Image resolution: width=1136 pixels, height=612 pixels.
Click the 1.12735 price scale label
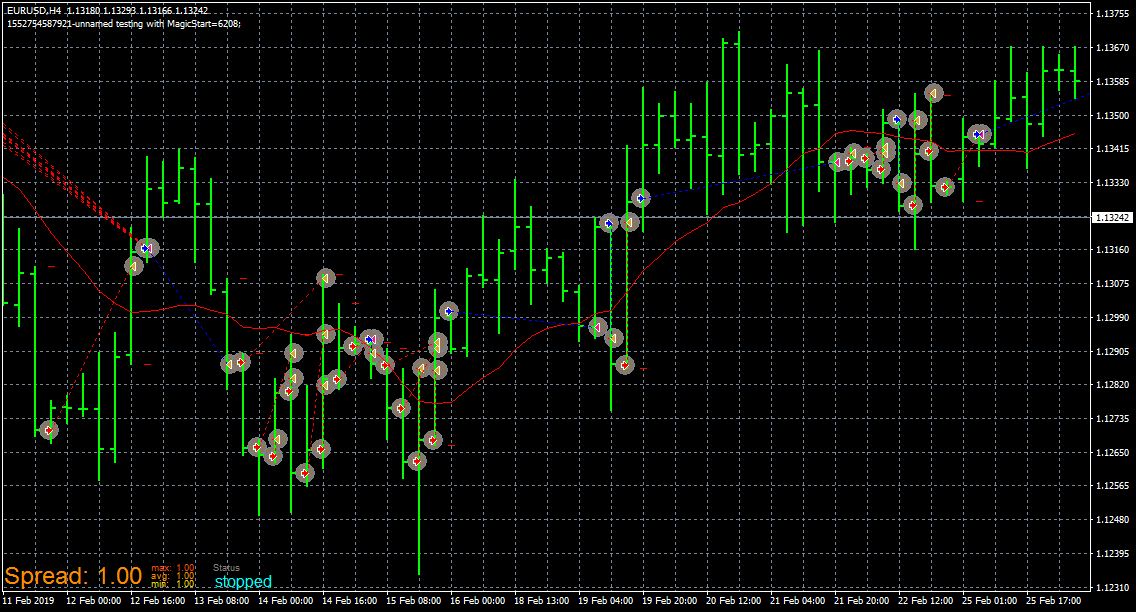1112,419
